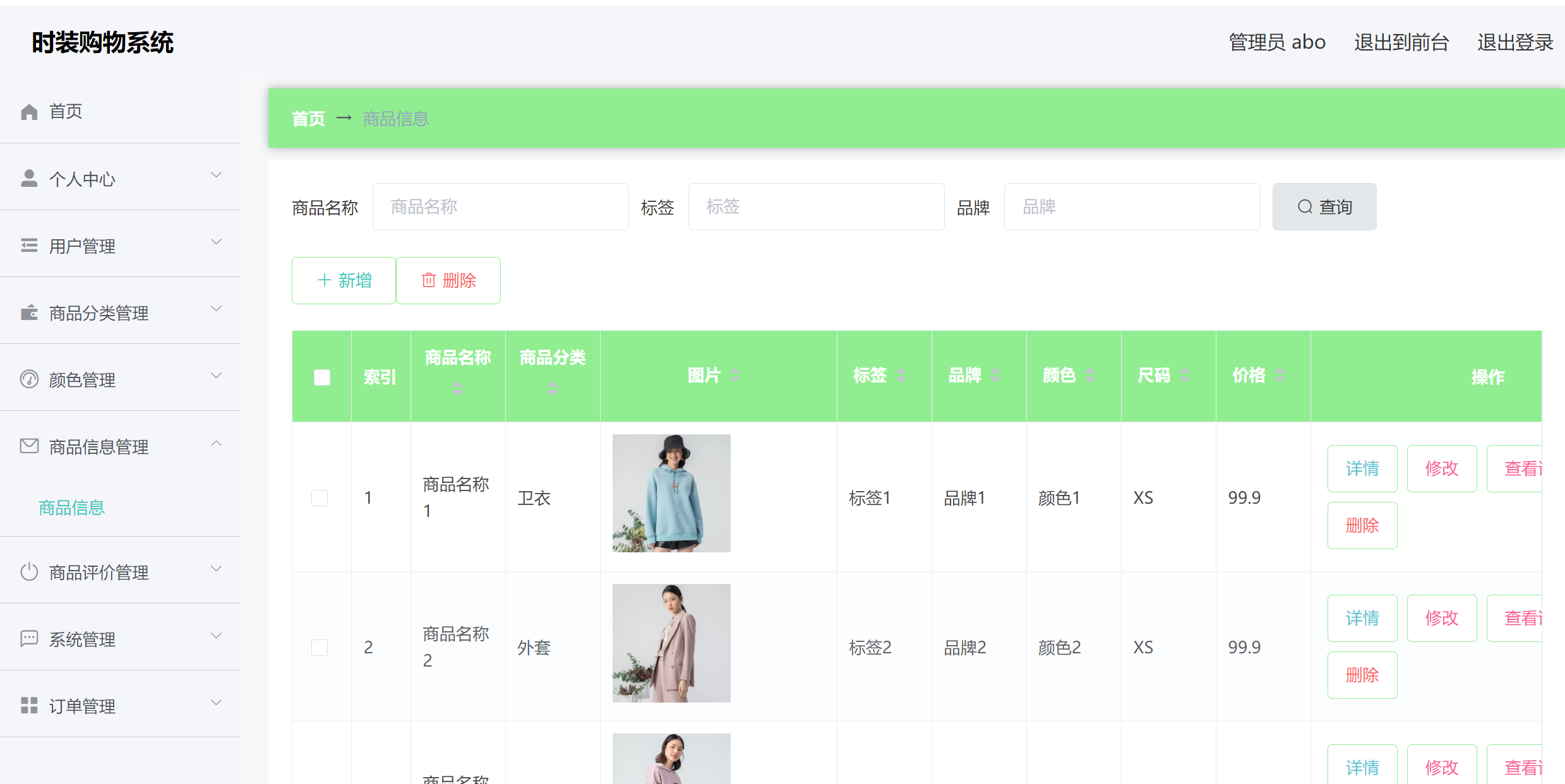This screenshot has height=784, width=1565.
Task: Check the checkbox for 商品名称1 row
Action: coord(320,497)
